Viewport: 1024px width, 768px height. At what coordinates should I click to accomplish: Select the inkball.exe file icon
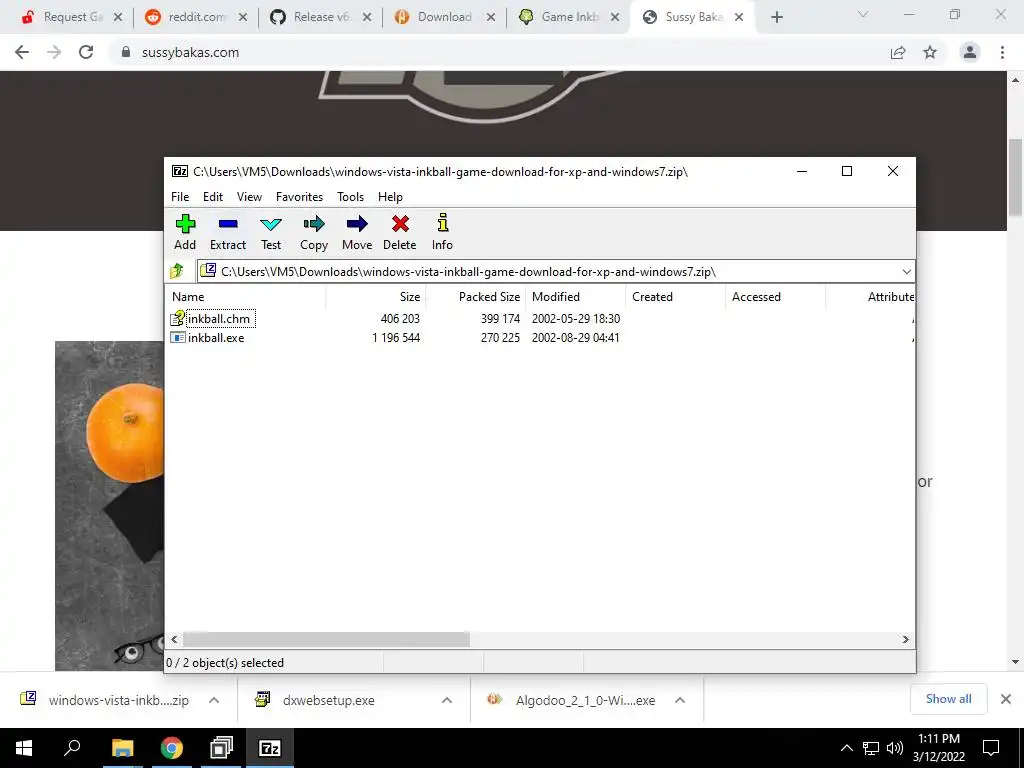coord(178,338)
